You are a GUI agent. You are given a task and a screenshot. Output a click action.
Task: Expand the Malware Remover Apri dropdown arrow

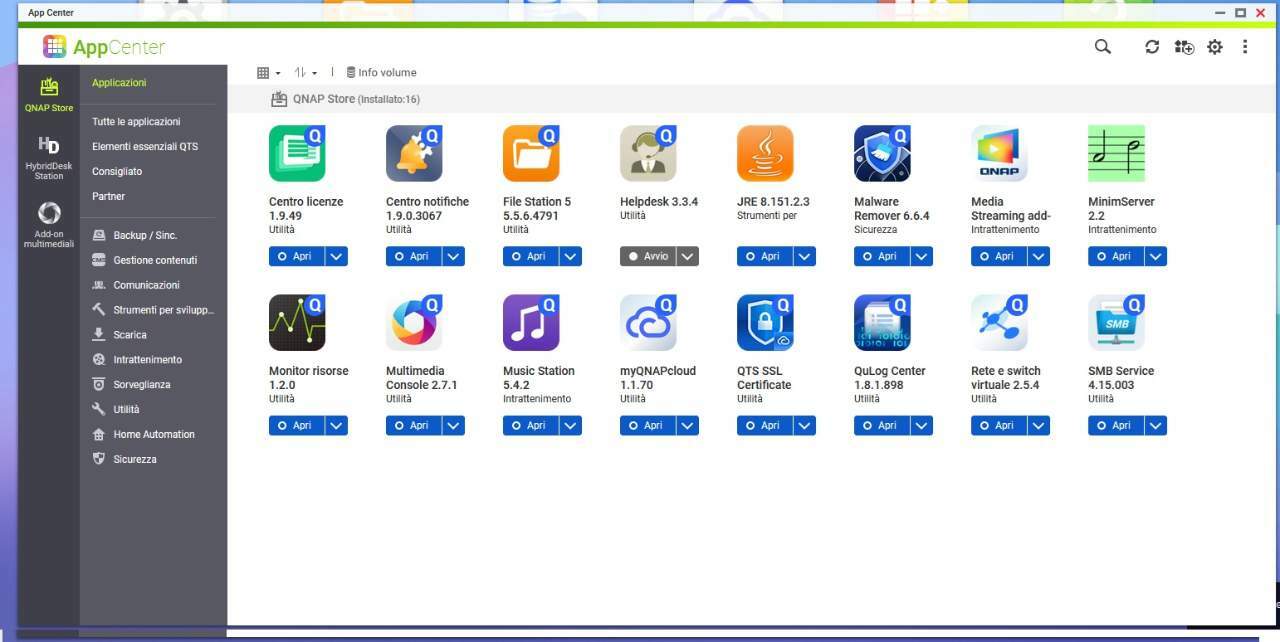click(922, 257)
